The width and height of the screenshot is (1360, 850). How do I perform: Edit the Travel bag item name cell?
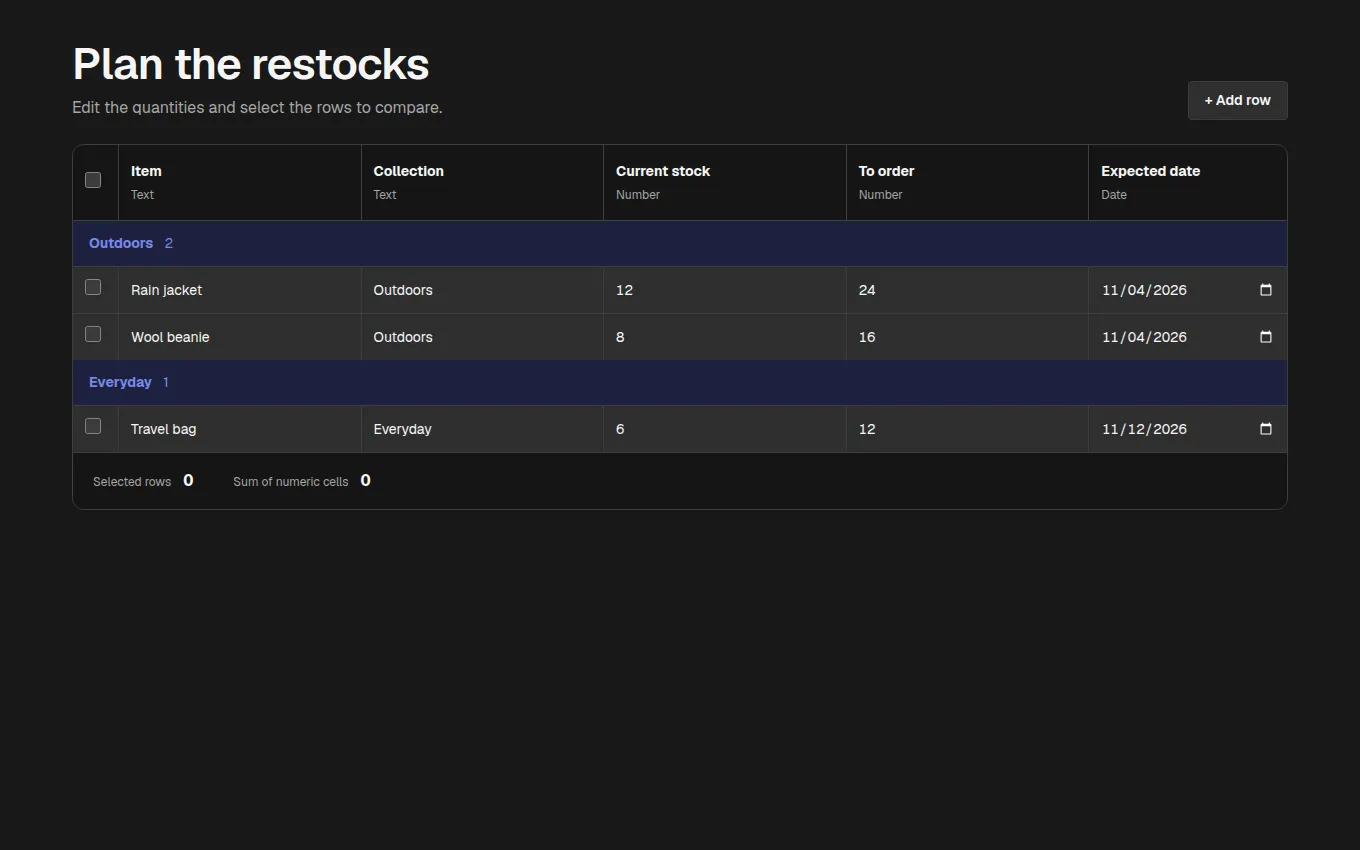(240, 429)
